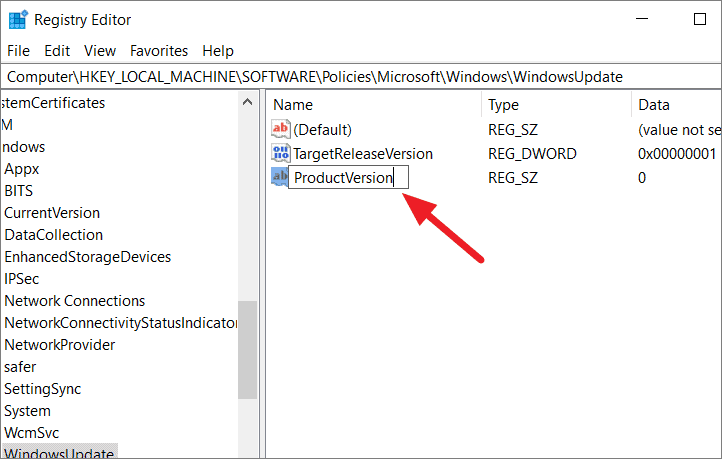Viewport: 722px width, 459px height.
Task: Click ProductVersion's REG_SZ type cell
Action: pyautogui.click(x=512, y=178)
